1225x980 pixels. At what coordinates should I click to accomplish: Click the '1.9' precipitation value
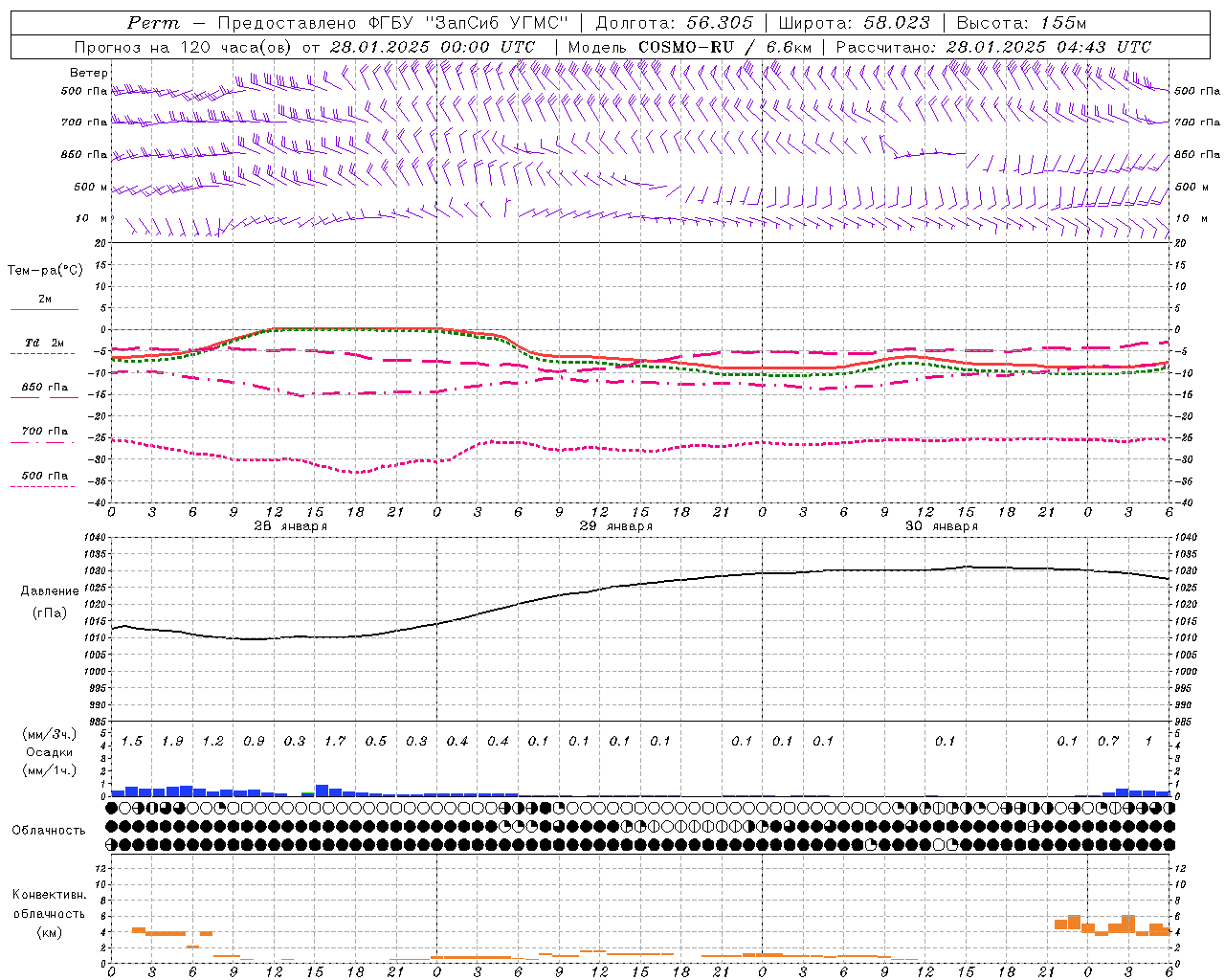172,741
